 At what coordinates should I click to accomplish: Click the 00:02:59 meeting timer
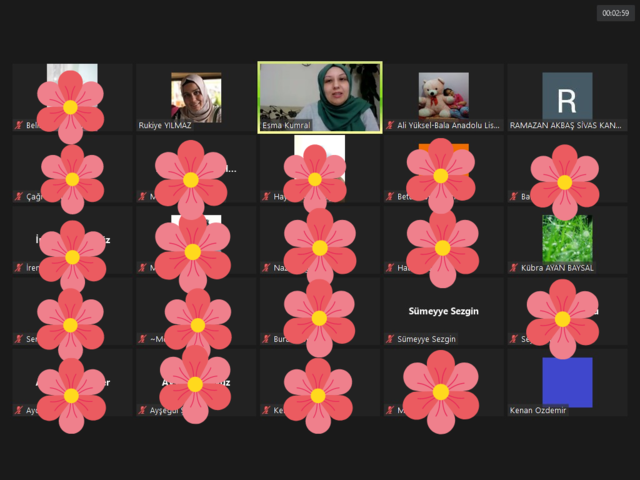coord(616,13)
